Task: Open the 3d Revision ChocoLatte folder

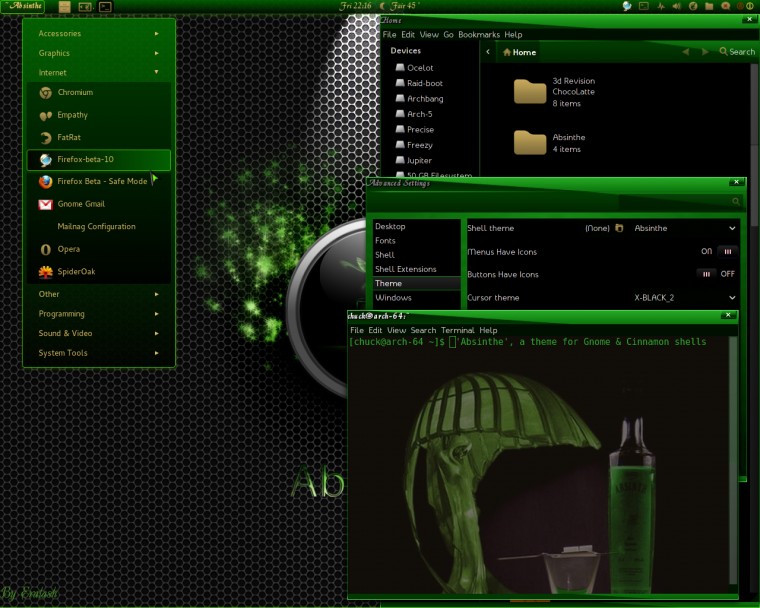Action: click(x=554, y=92)
